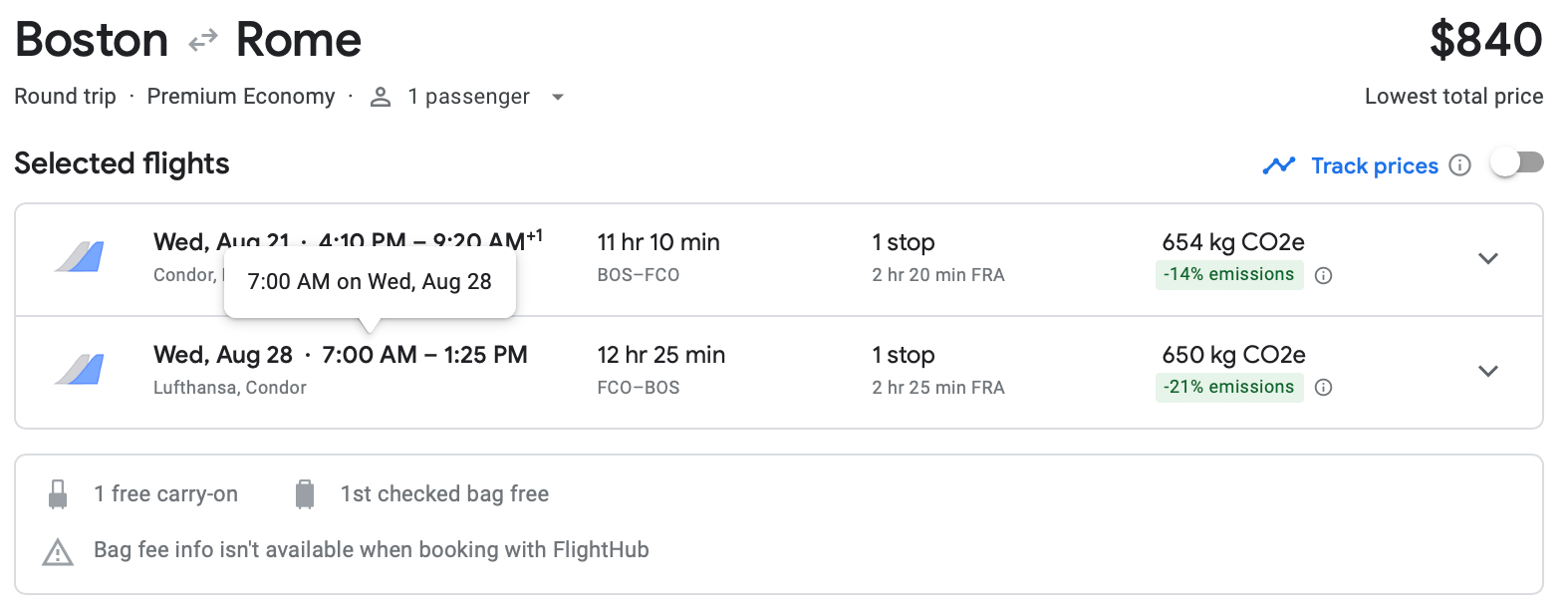Viewport: 1568px width, 616px height.
Task: Select the Condor airline logo on outbound flight
Action: [x=78, y=257]
